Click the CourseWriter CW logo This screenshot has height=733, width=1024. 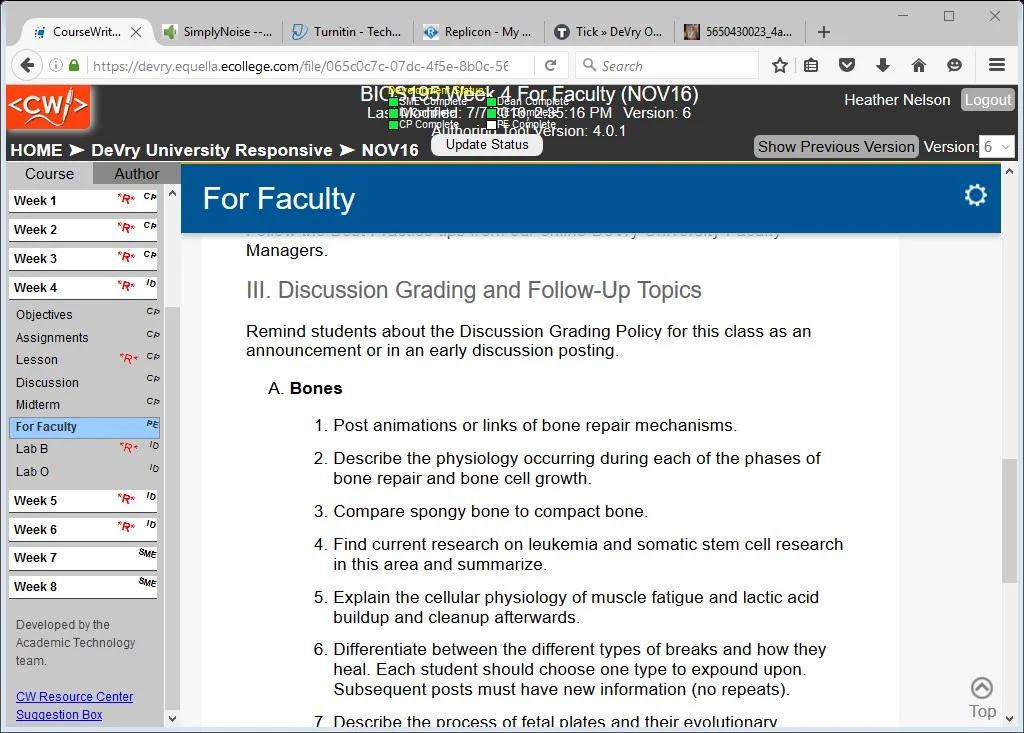coord(48,106)
